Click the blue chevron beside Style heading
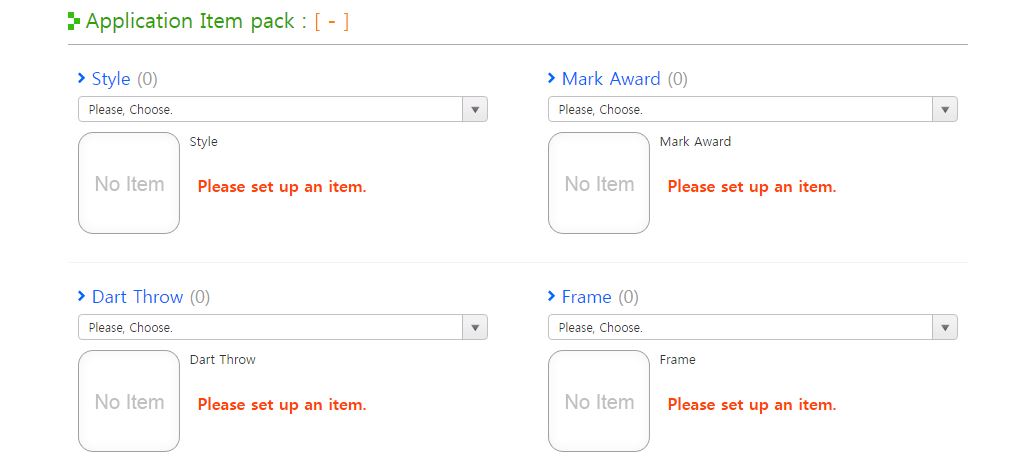Viewport: 1016px width, 465px height. click(x=82, y=78)
